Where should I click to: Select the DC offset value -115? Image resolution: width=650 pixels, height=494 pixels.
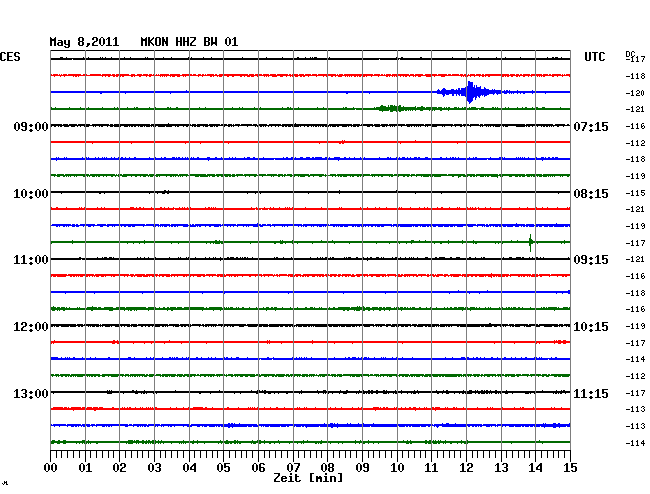click(x=635, y=193)
